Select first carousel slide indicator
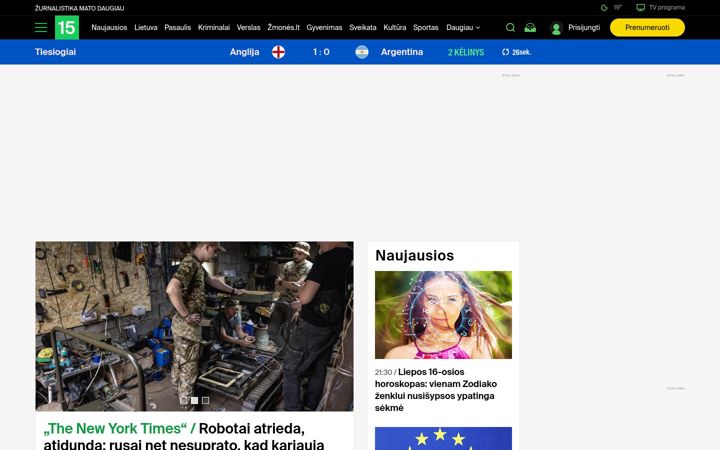Image resolution: width=720 pixels, height=450 pixels. (x=183, y=400)
